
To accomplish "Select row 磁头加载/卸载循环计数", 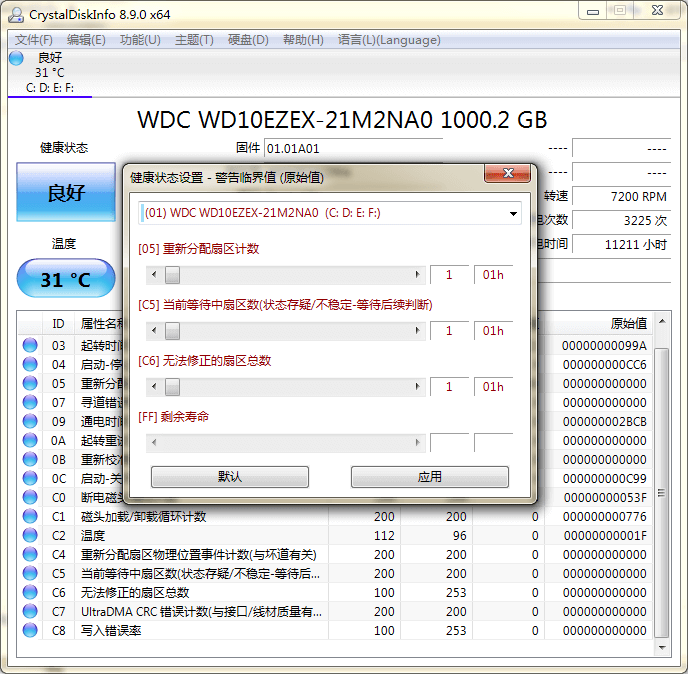I will pyautogui.click(x=334, y=516).
